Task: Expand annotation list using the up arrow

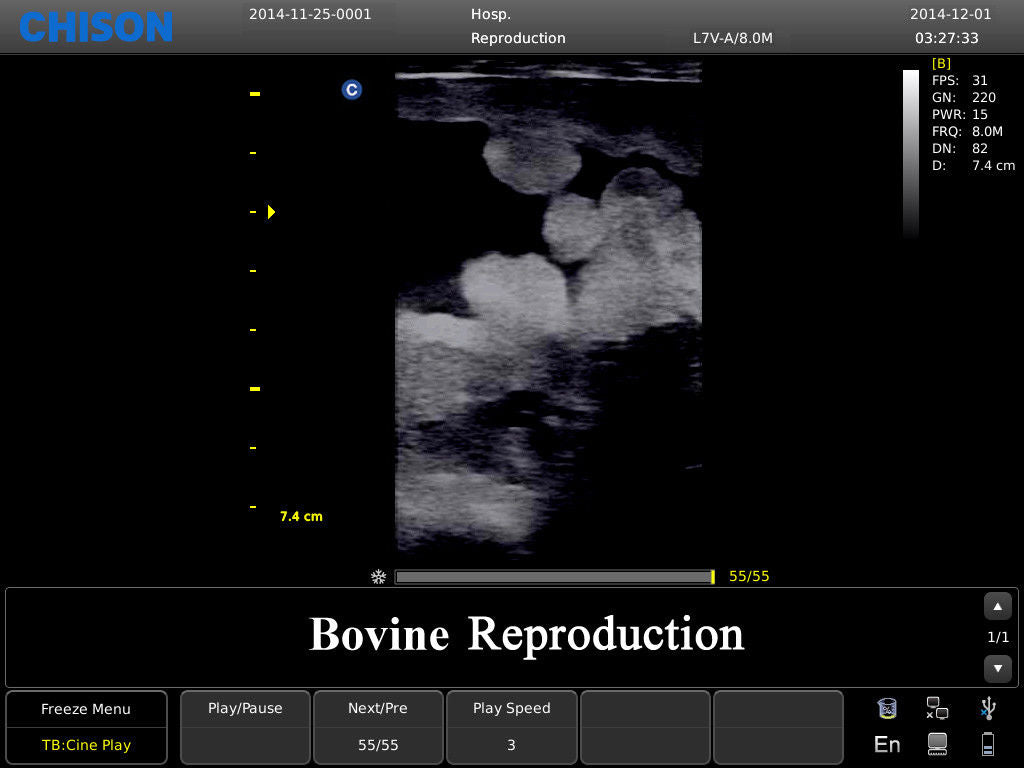Action: pyautogui.click(x=997, y=605)
